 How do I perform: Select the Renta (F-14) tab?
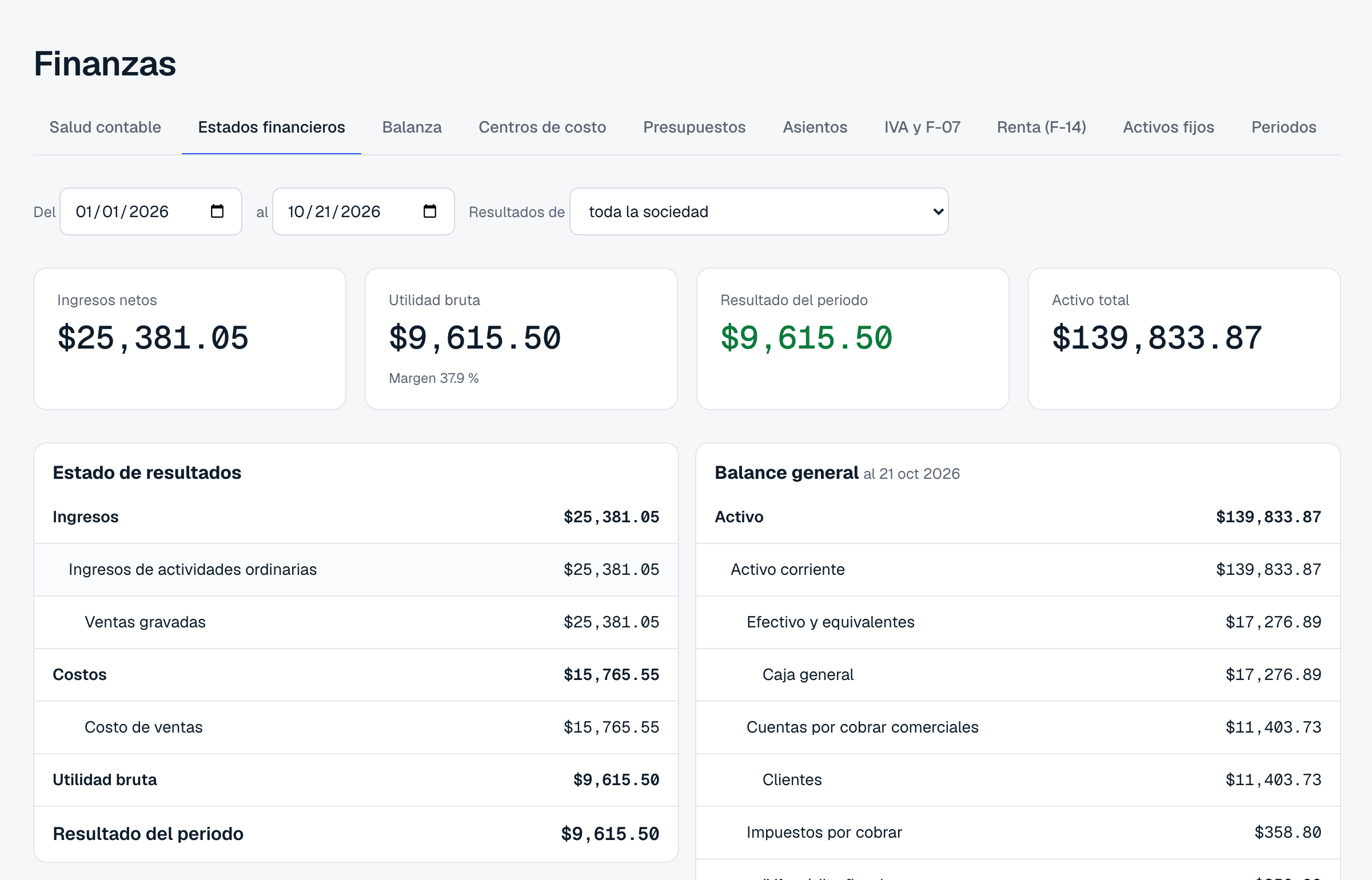click(x=1042, y=127)
